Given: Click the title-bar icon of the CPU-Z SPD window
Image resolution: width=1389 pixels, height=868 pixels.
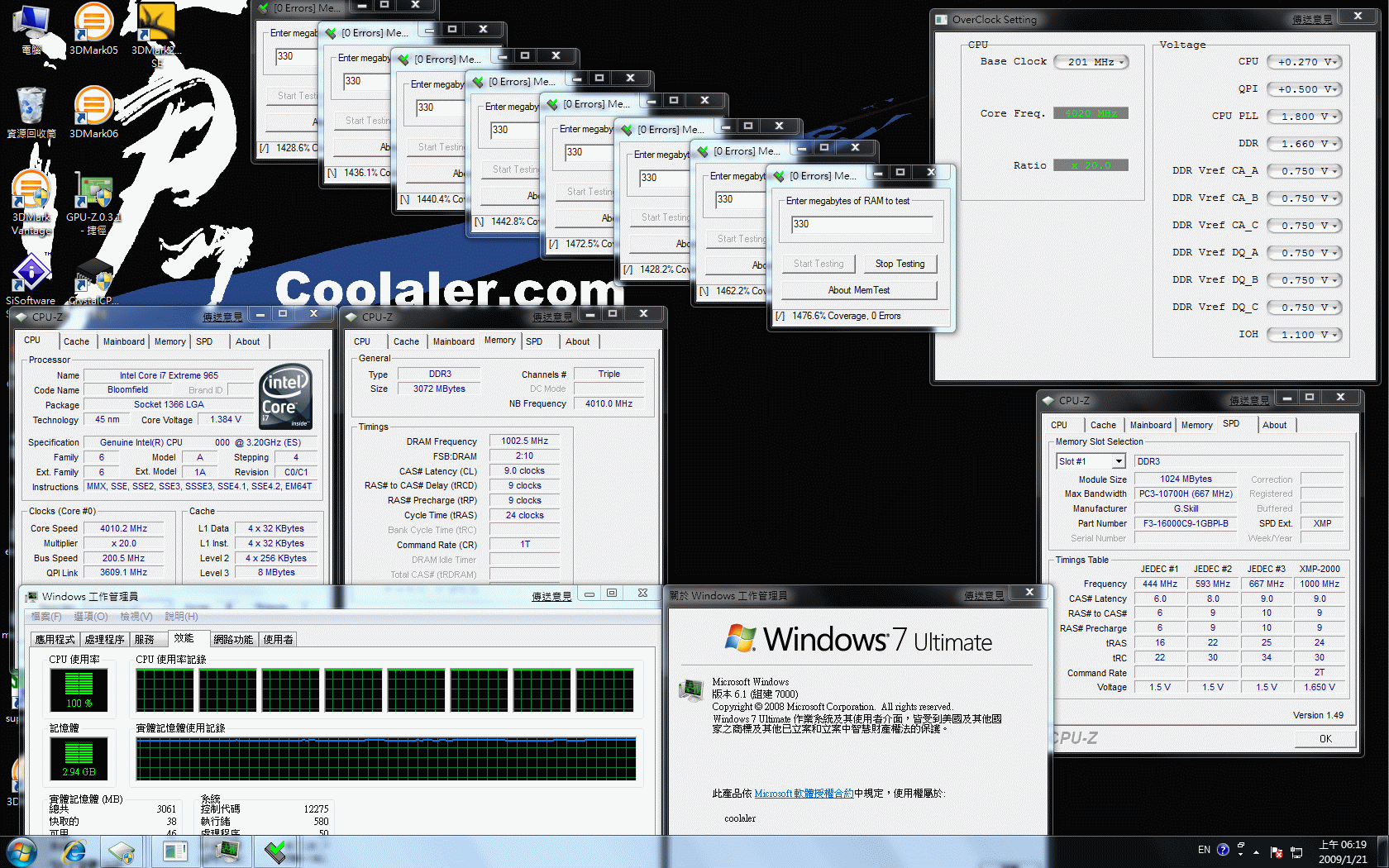Looking at the screenshot, I should tap(1048, 400).
